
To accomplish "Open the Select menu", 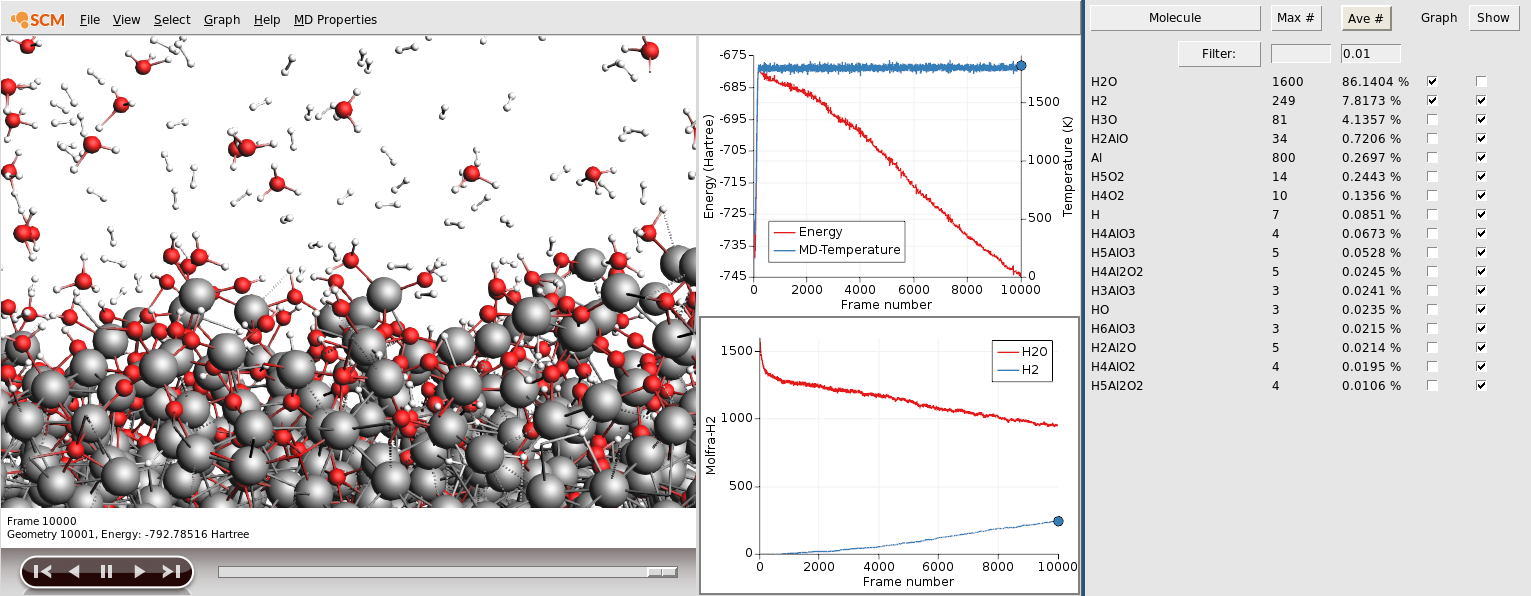I will click(172, 20).
